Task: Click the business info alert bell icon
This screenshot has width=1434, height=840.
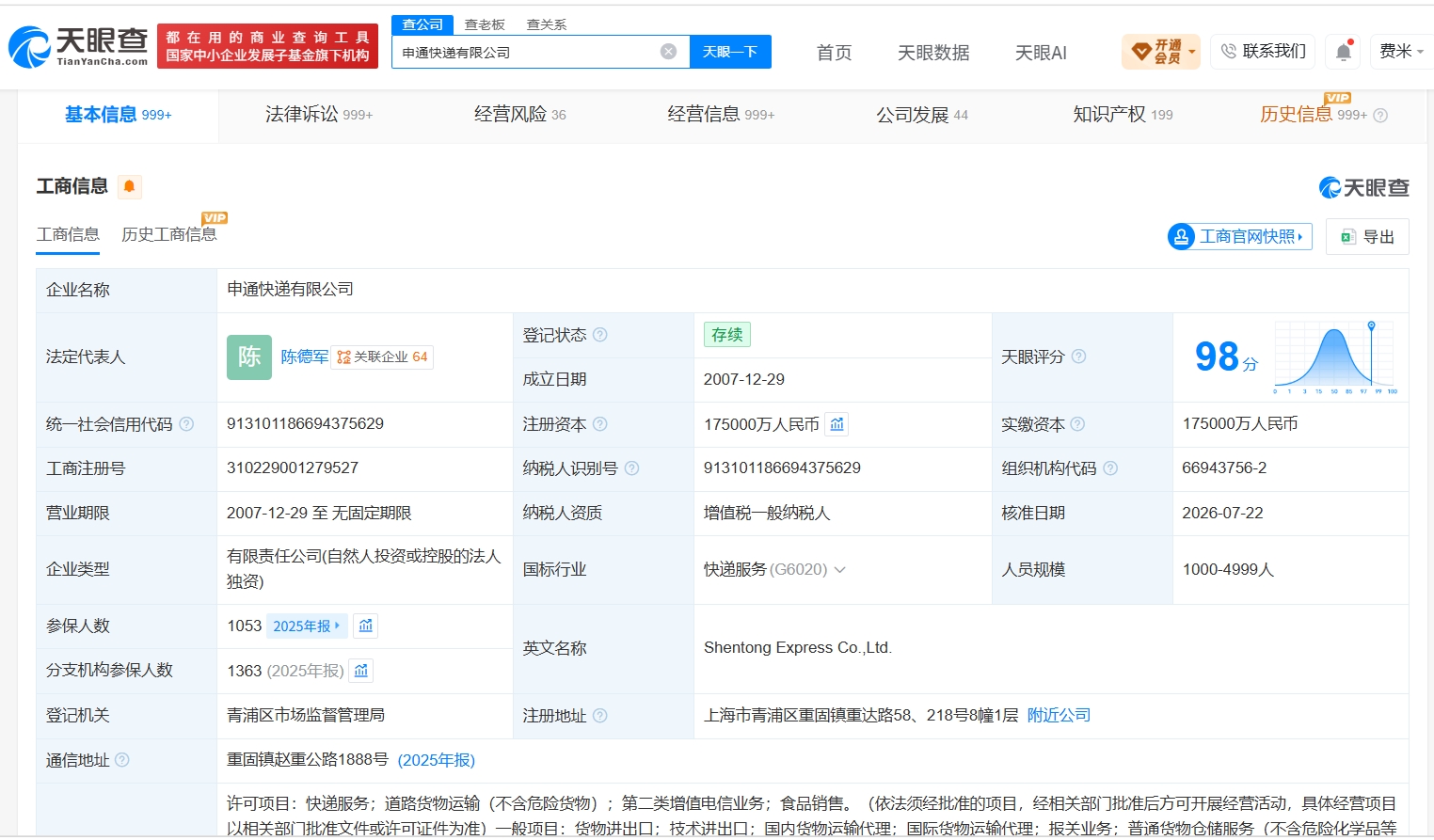Action: click(130, 186)
